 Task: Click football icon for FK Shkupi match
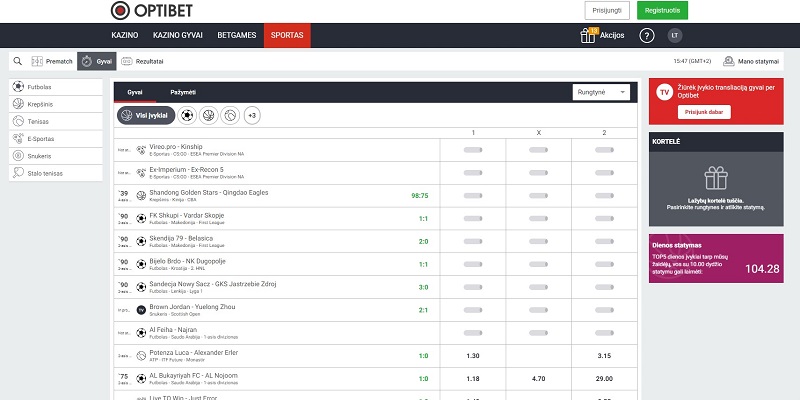point(141,218)
